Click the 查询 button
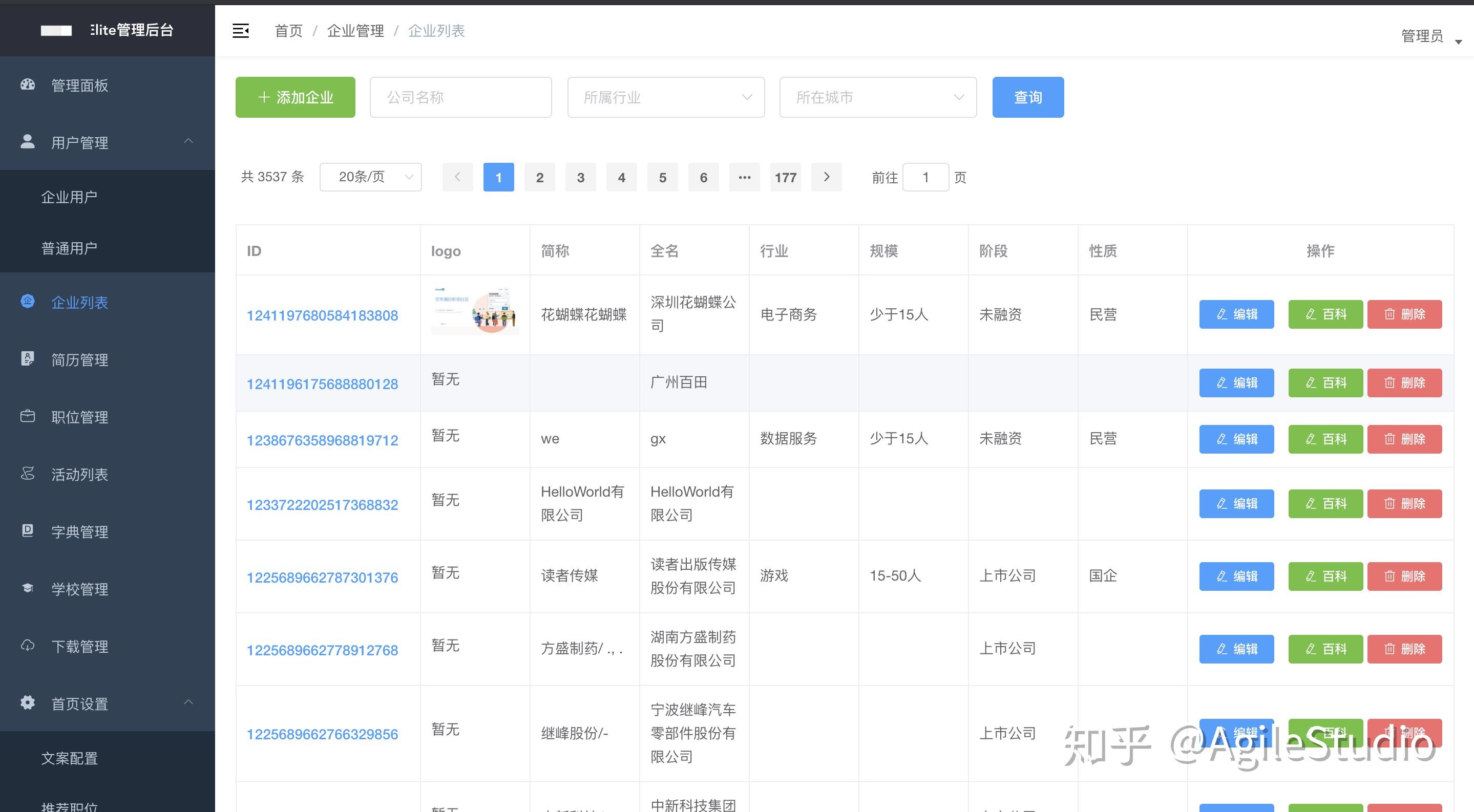The image size is (1474, 812). (1028, 97)
